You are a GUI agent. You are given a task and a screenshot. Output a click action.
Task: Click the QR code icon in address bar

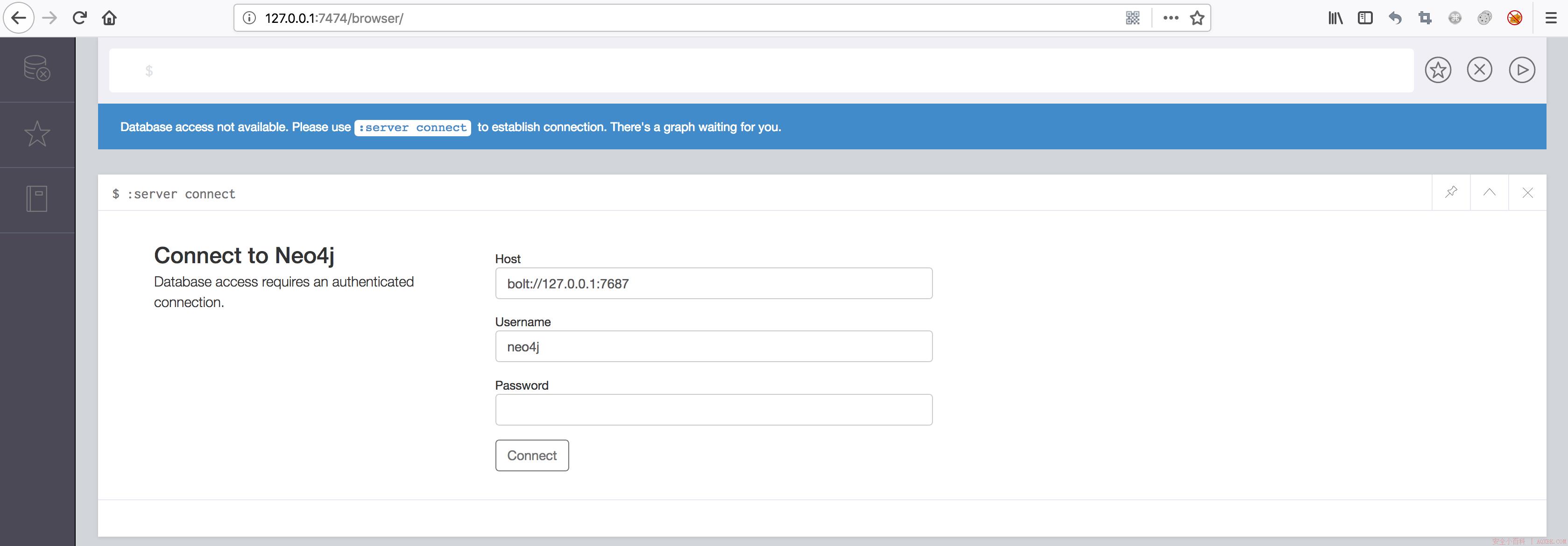point(1133,18)
